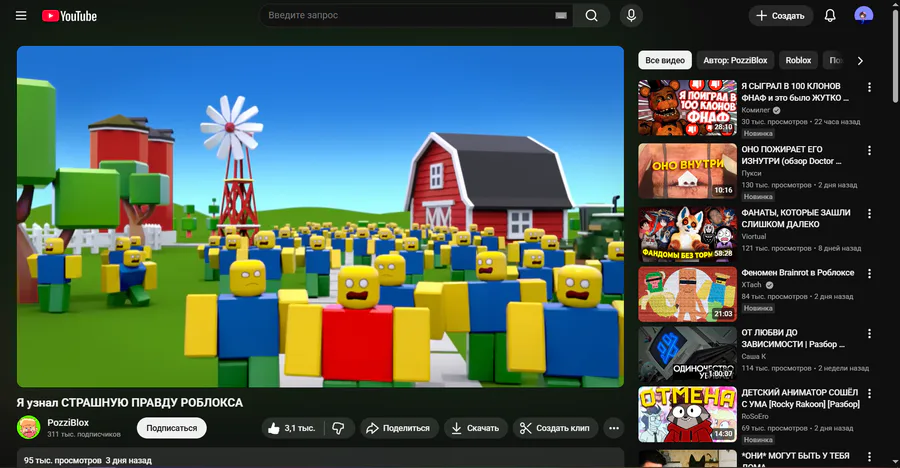Viewport: 900px width, 468px height.
Task: Click channel name RoSoEro
Action: click(755, 417)
